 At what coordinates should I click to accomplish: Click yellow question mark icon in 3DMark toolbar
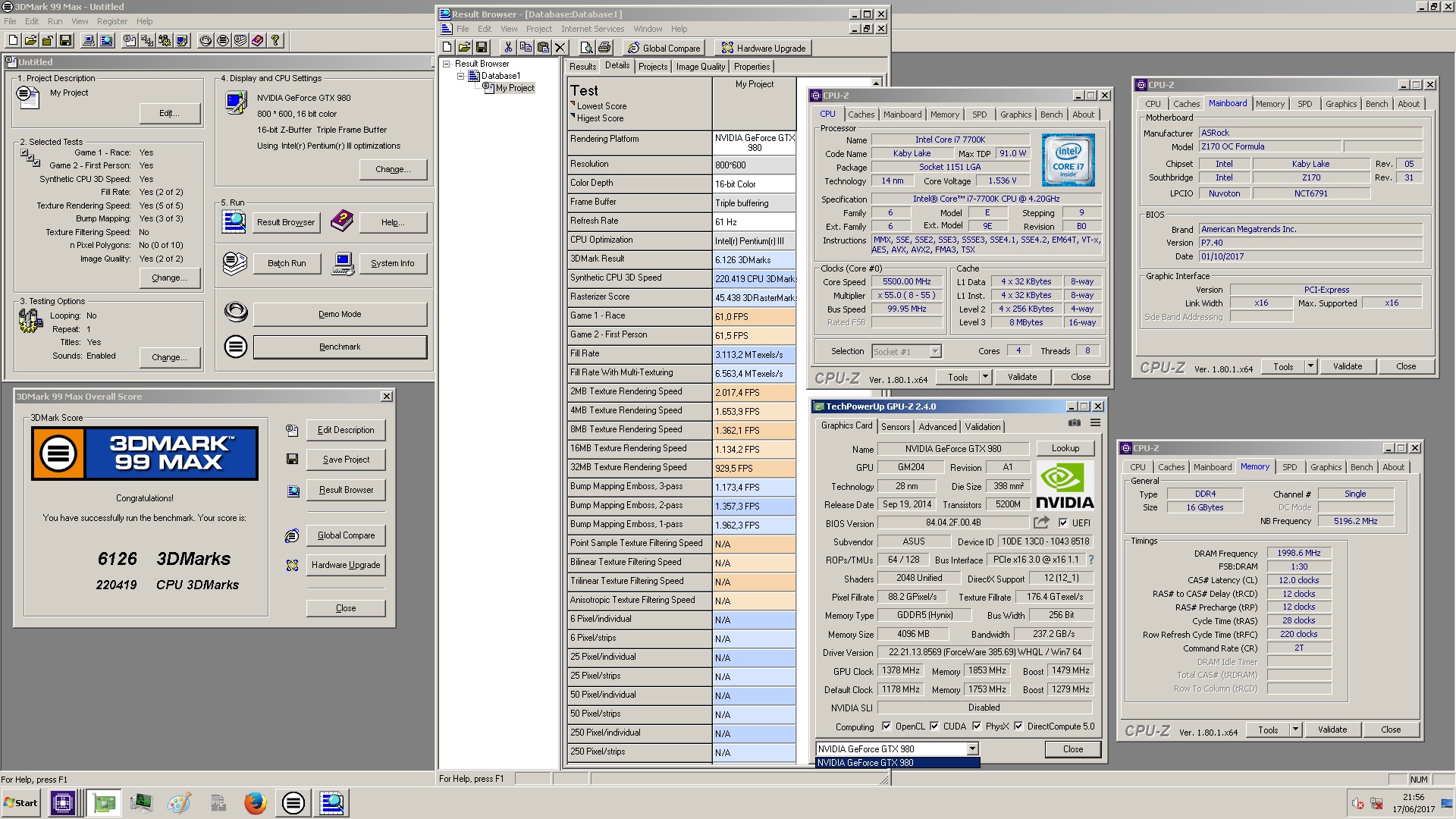275,40
